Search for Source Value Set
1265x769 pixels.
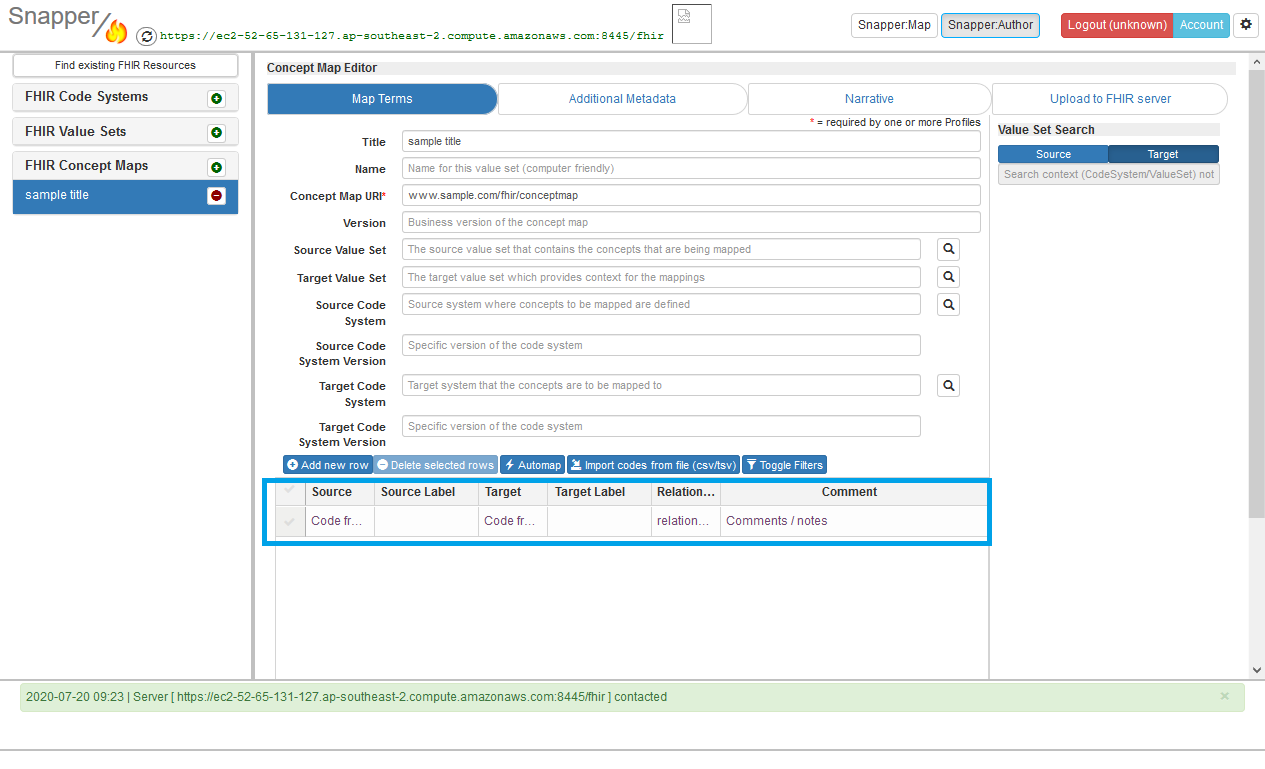(x=948, y=249)
